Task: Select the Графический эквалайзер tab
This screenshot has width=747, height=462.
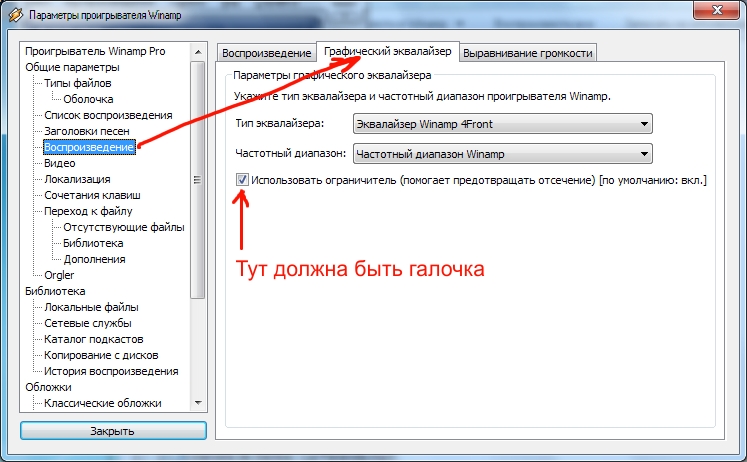Action: (387, 51)
